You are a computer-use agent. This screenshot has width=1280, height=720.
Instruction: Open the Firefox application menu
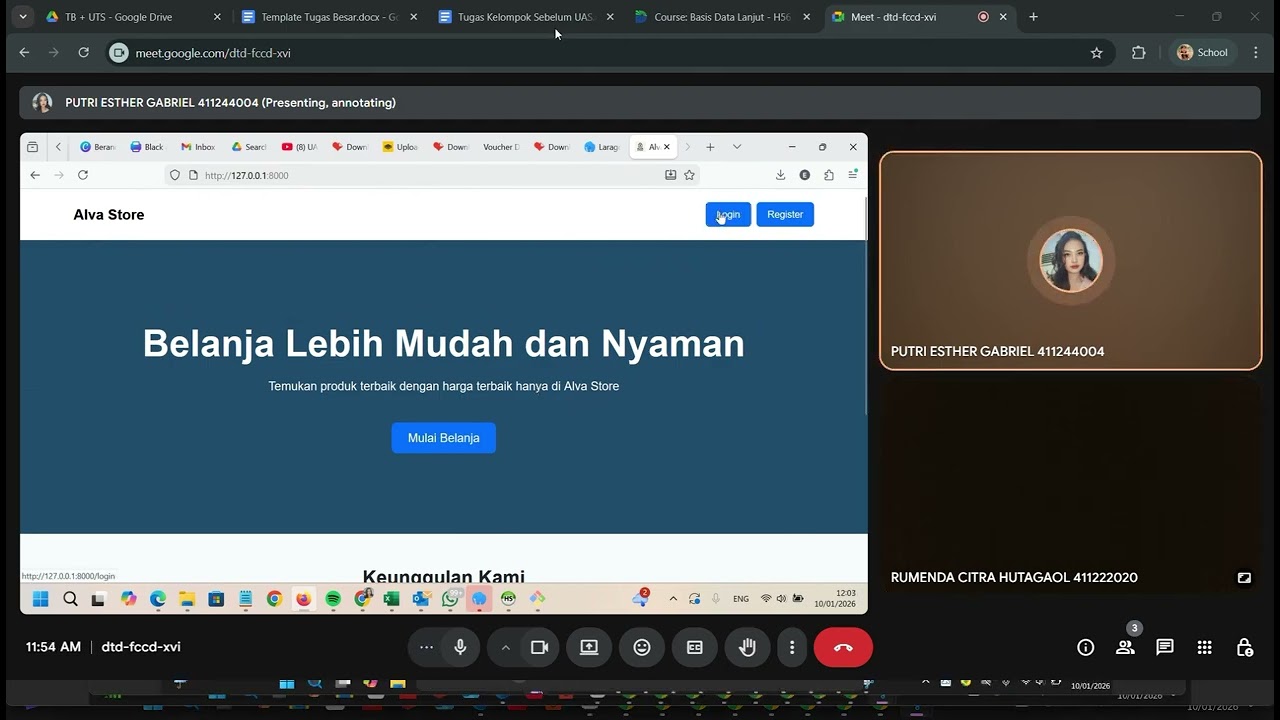click(853, 175)
